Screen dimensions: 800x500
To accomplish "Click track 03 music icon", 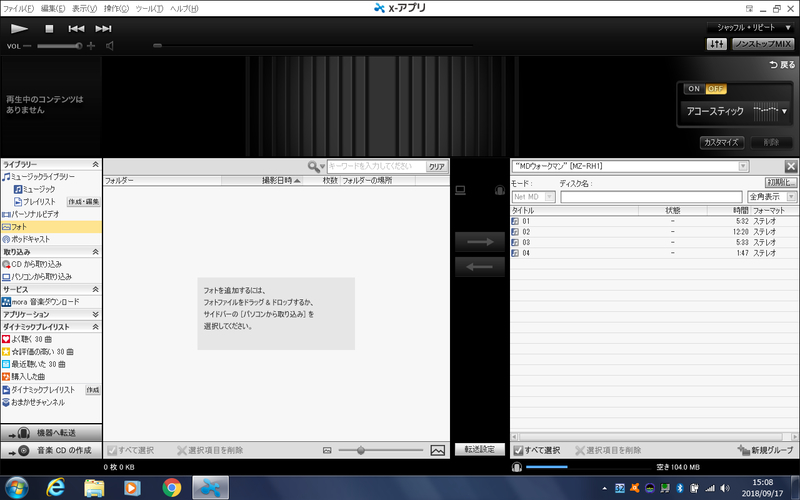I will 515,242.
